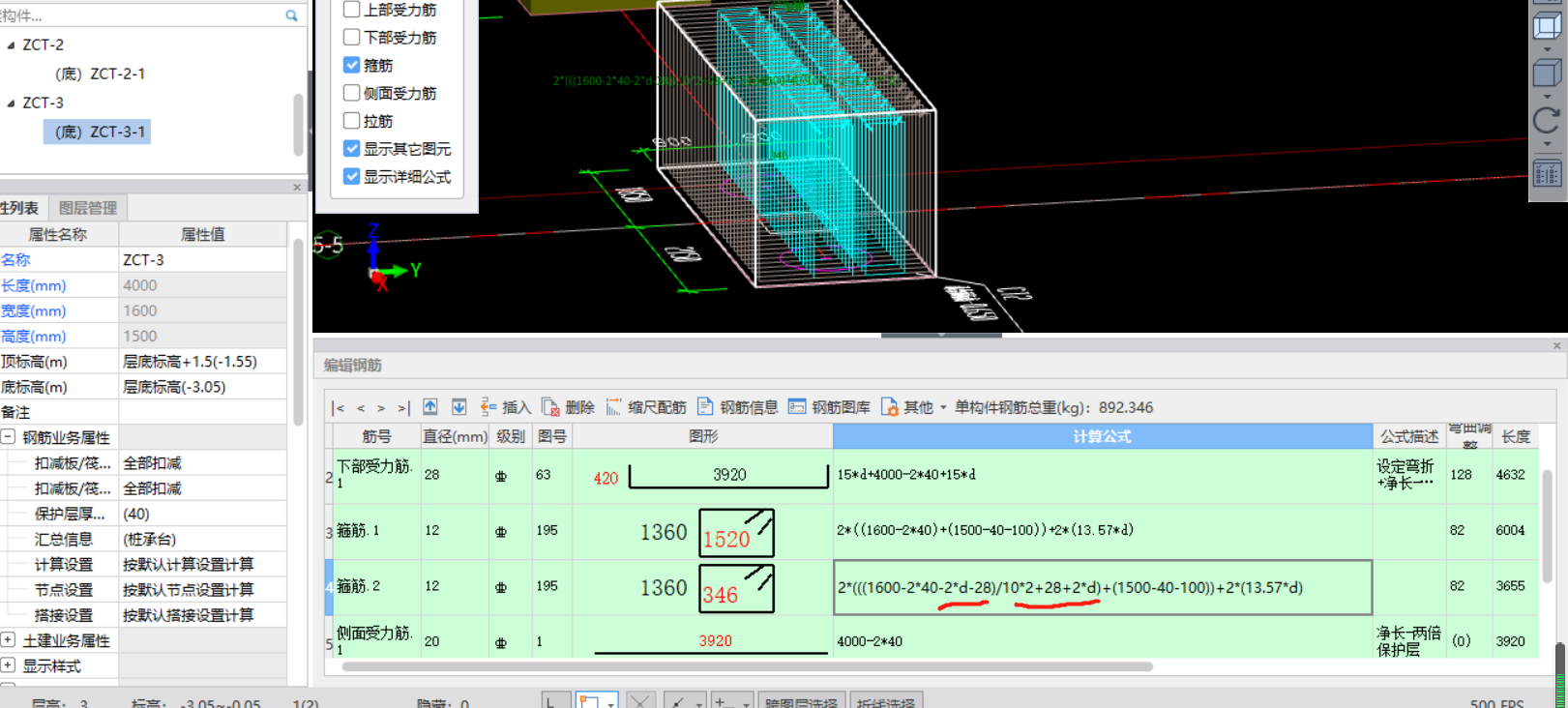Click 插入 (insert row) in rebar toolbar
This screenshot has height=708, width=1568.
[x=506, y=407]
